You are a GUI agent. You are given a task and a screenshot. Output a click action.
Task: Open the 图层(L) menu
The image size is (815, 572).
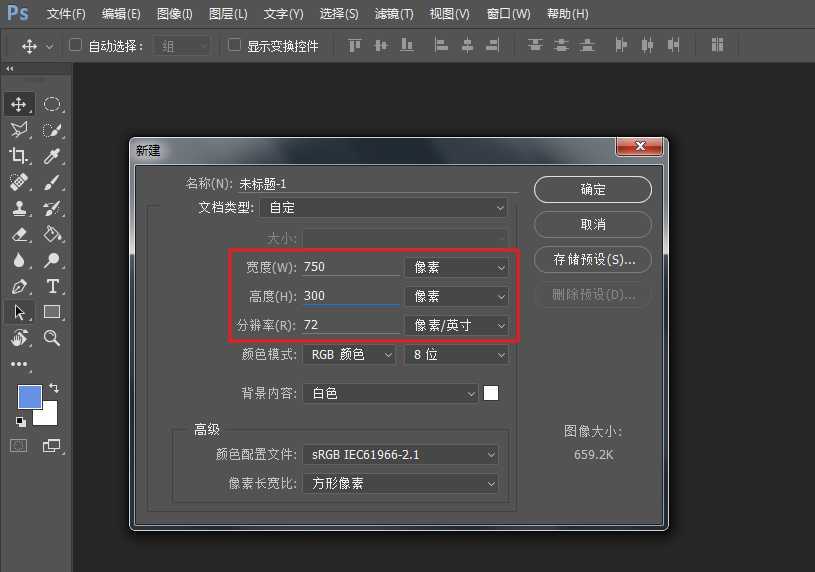228,14
